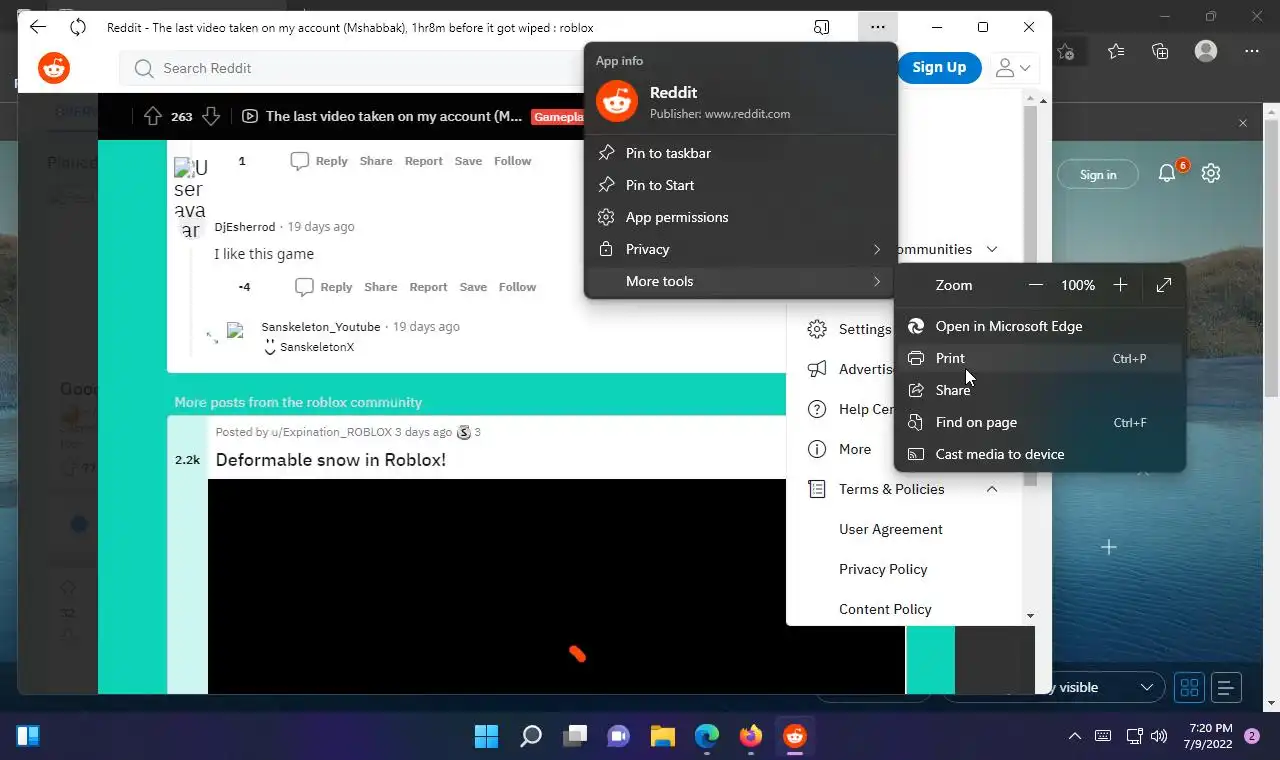The width and height of the screenshot is (1280, 760).
Task: Open File Explorer from taskbar
Action: pos(663,737)
